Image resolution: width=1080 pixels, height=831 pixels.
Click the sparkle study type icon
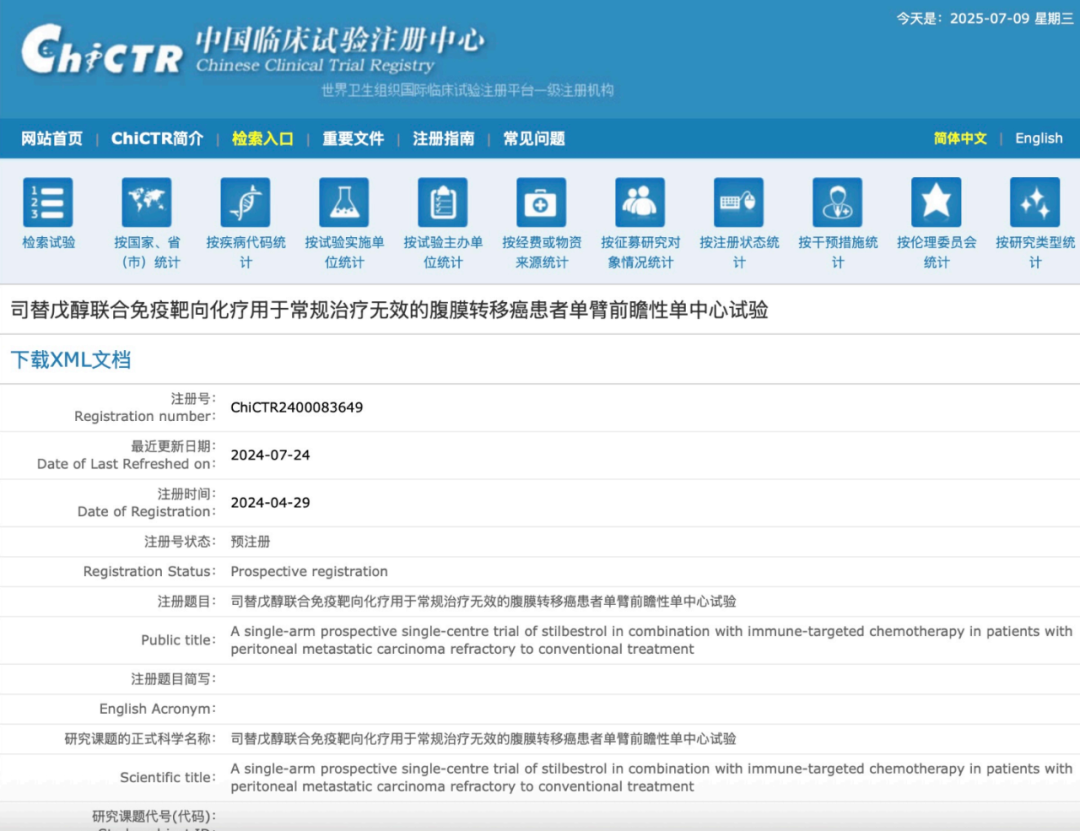[x=1035, y=202]
